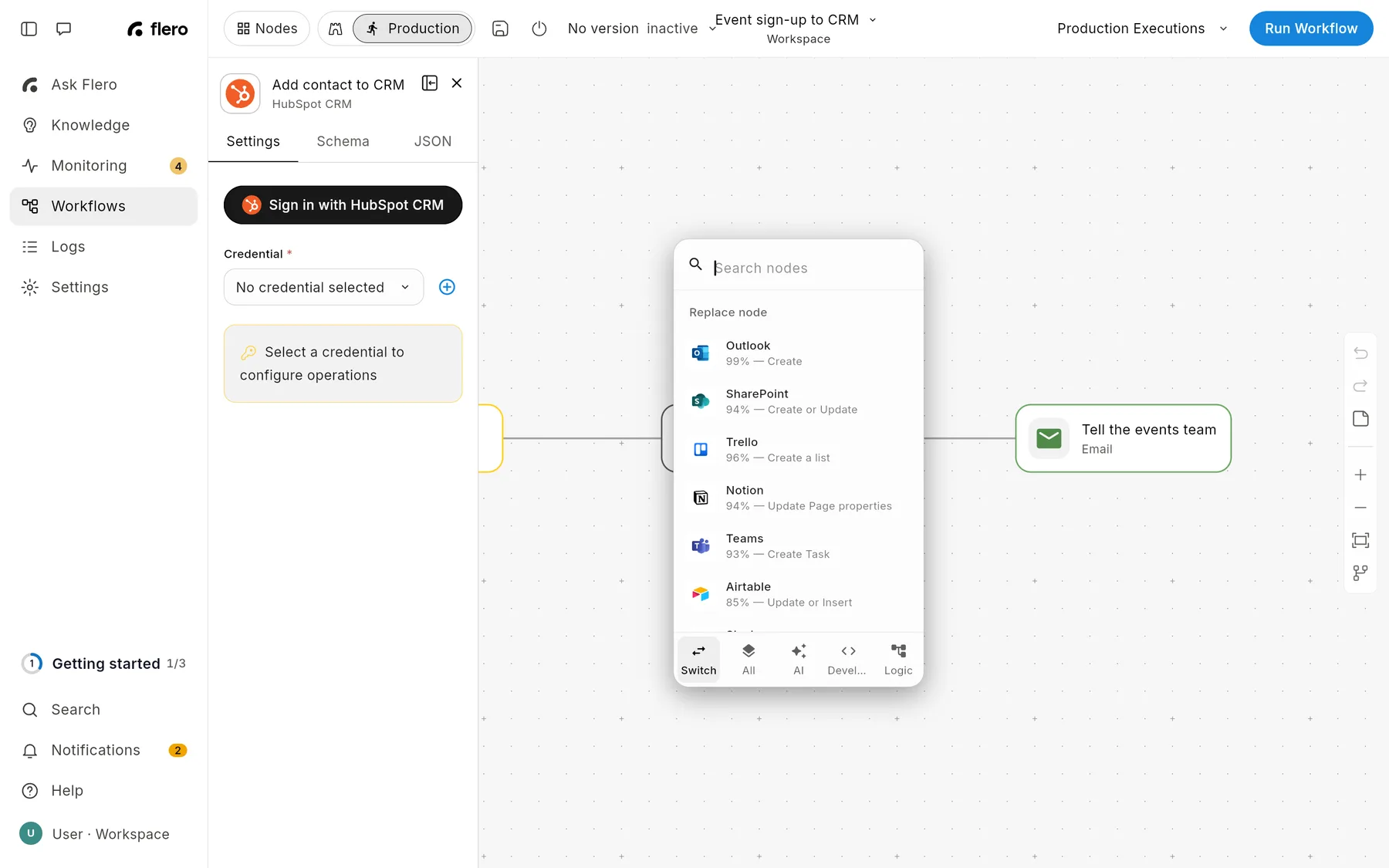1389x868 pixels.
Task: Open the No credential selected dropdown
Action: [x=324, y=287]
